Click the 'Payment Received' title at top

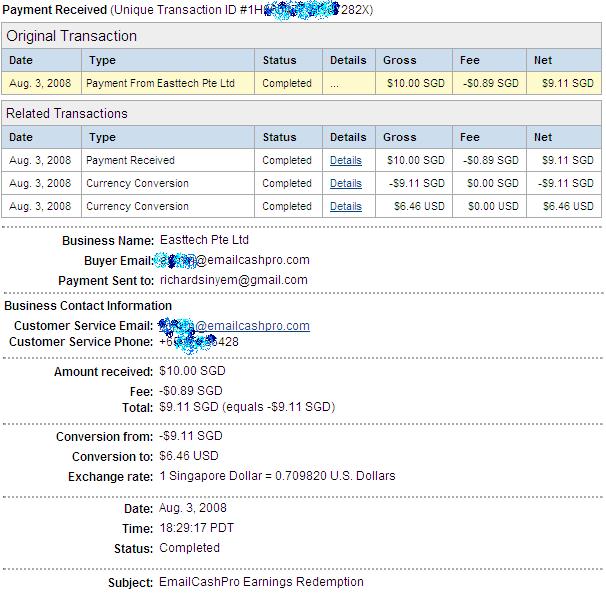pyautogui.click(x=54, y=10)
